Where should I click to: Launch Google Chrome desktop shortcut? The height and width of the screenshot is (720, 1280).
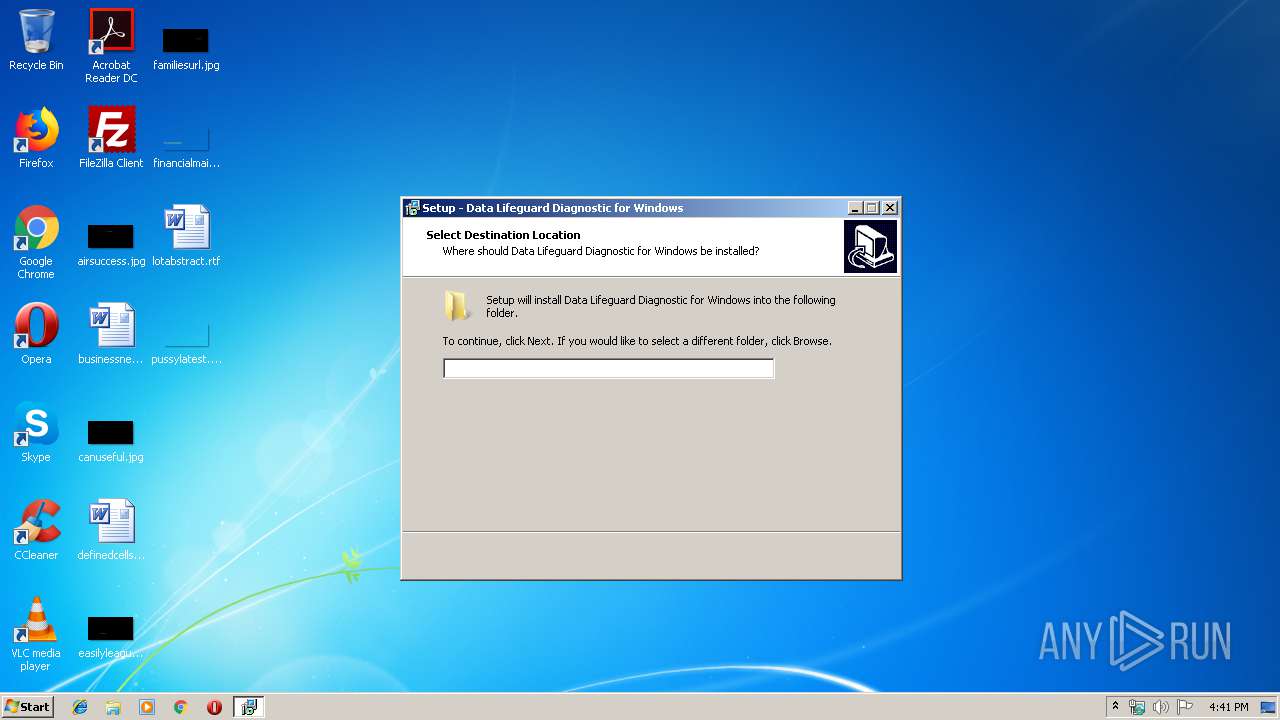click(x=36, y=242)
